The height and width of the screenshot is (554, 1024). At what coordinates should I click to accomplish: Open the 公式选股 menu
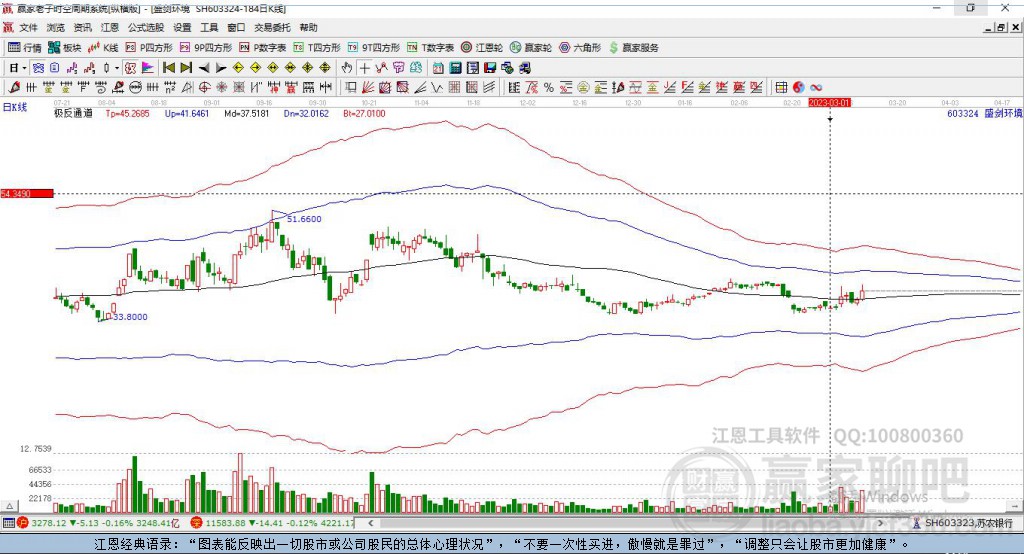pos(146,27)
